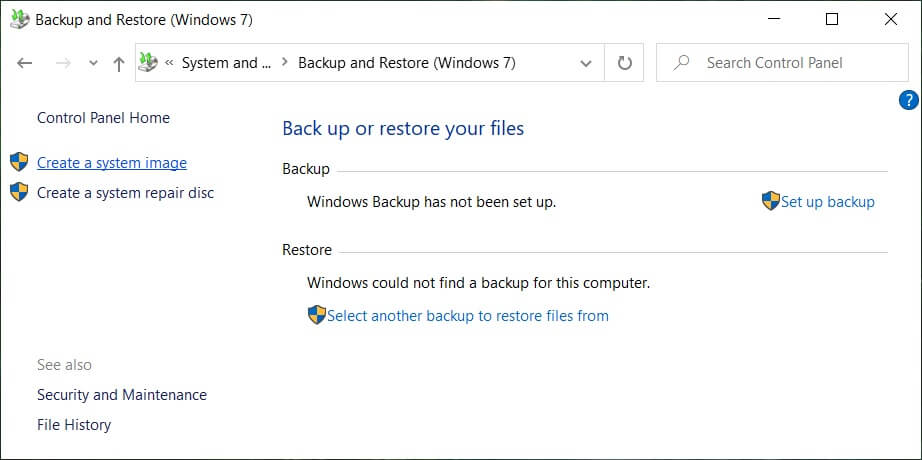Click shield icon next to Set up backup
This screenshot has height=460, width=922.
point(770,201)
